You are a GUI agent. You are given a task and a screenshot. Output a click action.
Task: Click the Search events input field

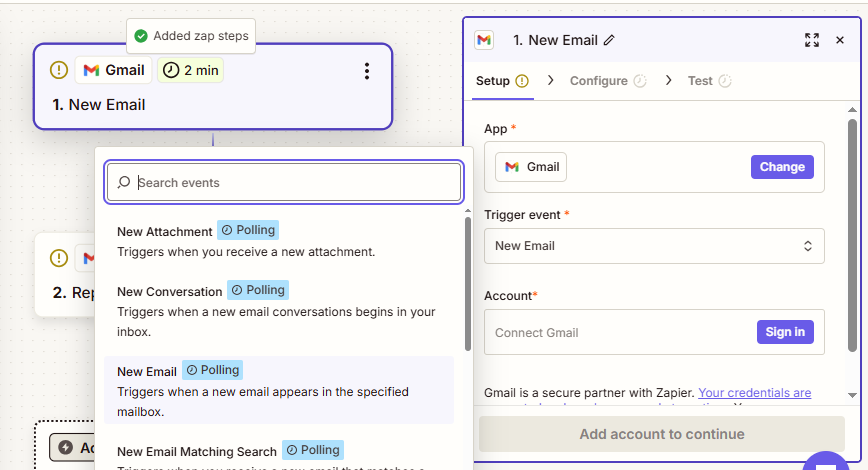283,182
